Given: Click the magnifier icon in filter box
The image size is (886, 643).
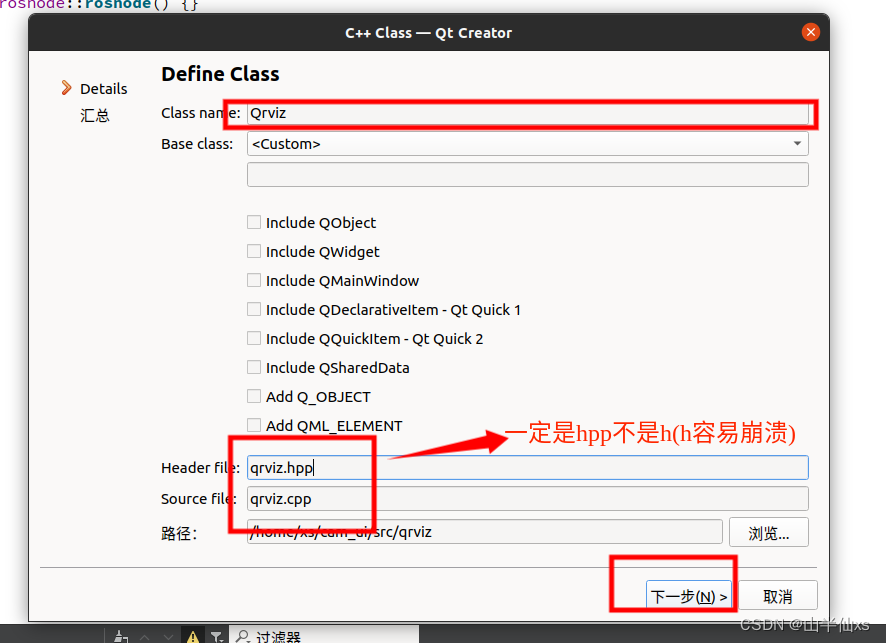Looking at the screenshot, I should 243,636.
